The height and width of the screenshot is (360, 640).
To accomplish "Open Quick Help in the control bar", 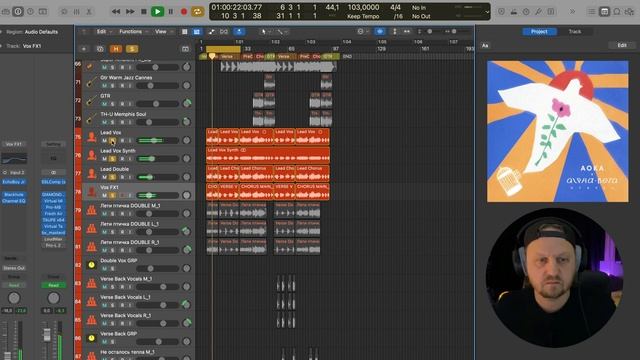I will tap(30, 11).
